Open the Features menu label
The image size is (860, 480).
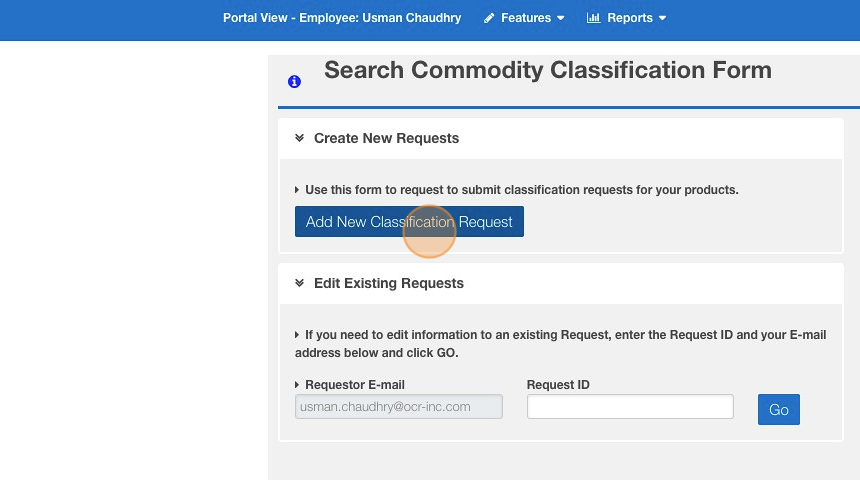coord(526,18)
